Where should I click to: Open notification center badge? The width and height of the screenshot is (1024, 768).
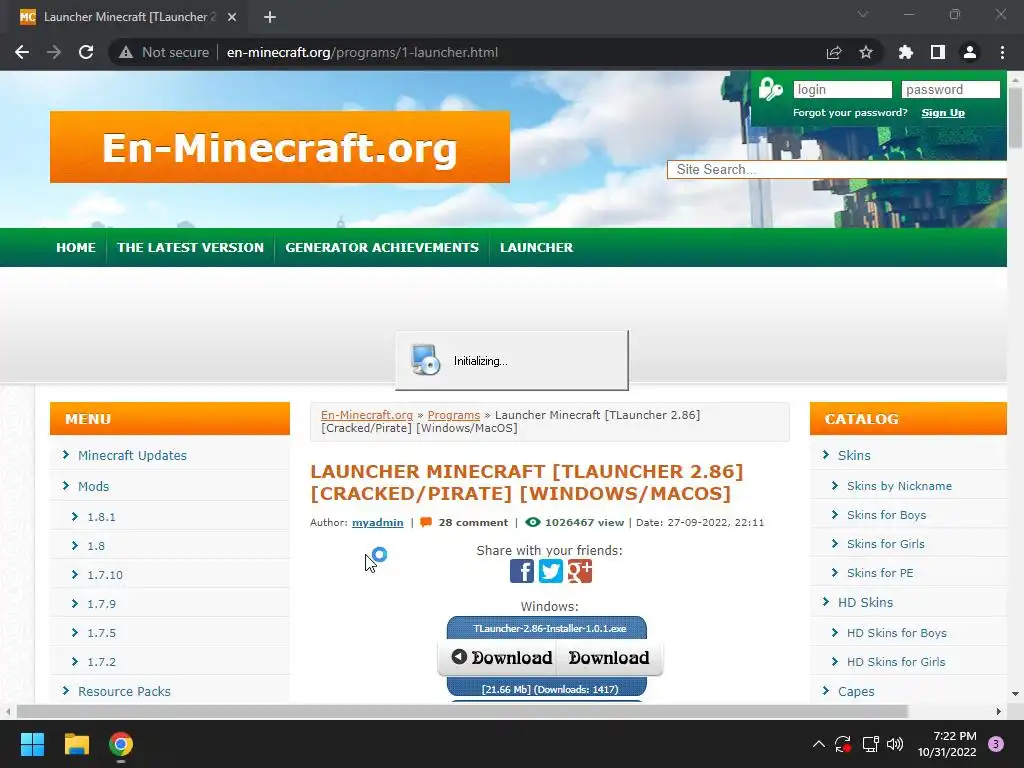pos(996,744)
